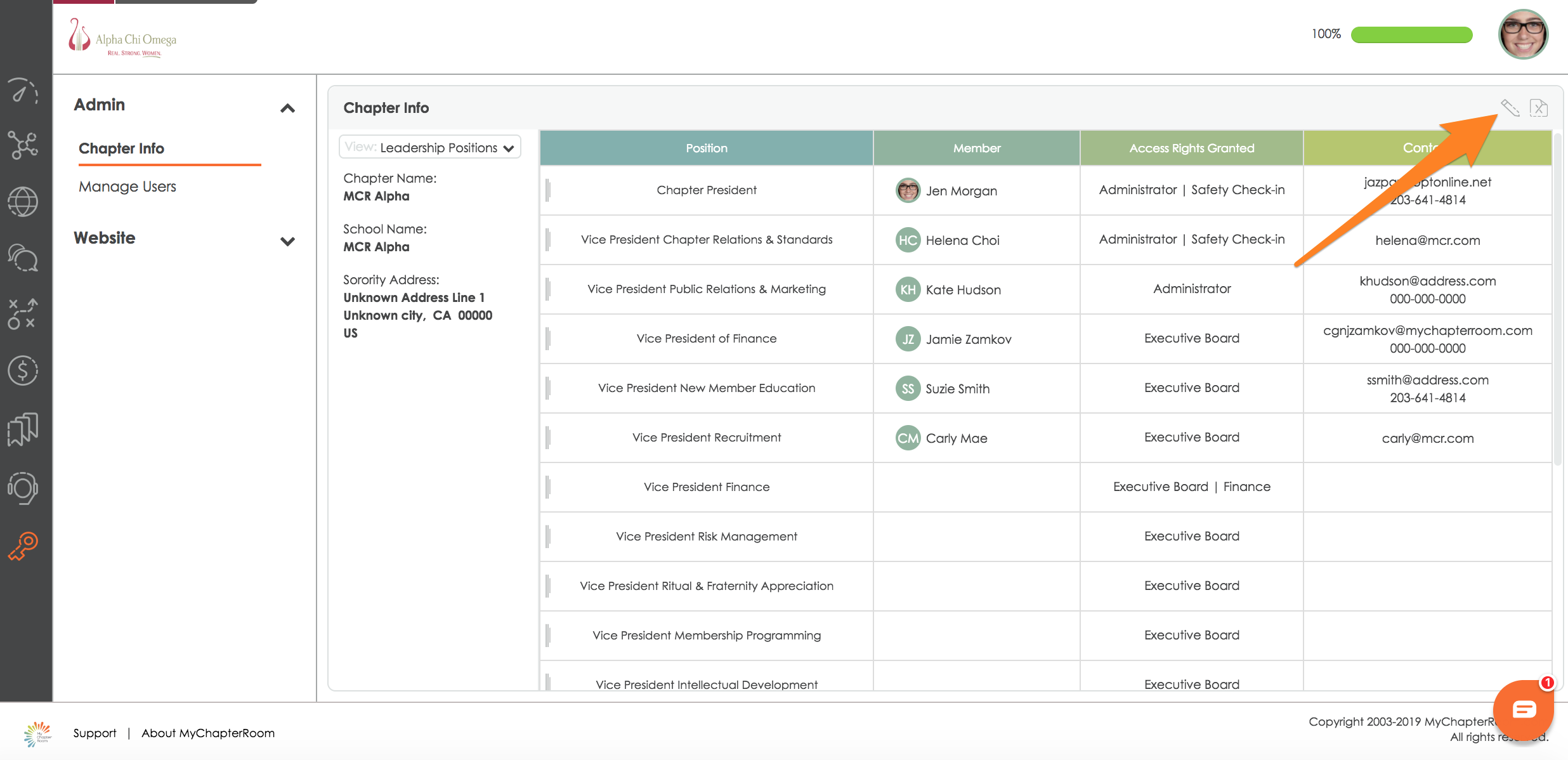Open the Support link in footer
This screenshot has height=760, width=1568.
[x=95, y=733]
